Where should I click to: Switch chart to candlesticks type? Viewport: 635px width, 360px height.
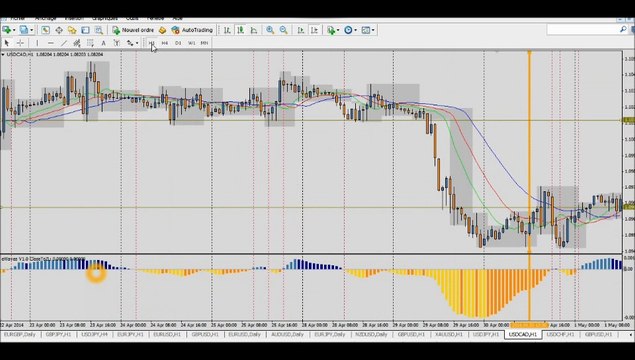[x=241, y=30]
